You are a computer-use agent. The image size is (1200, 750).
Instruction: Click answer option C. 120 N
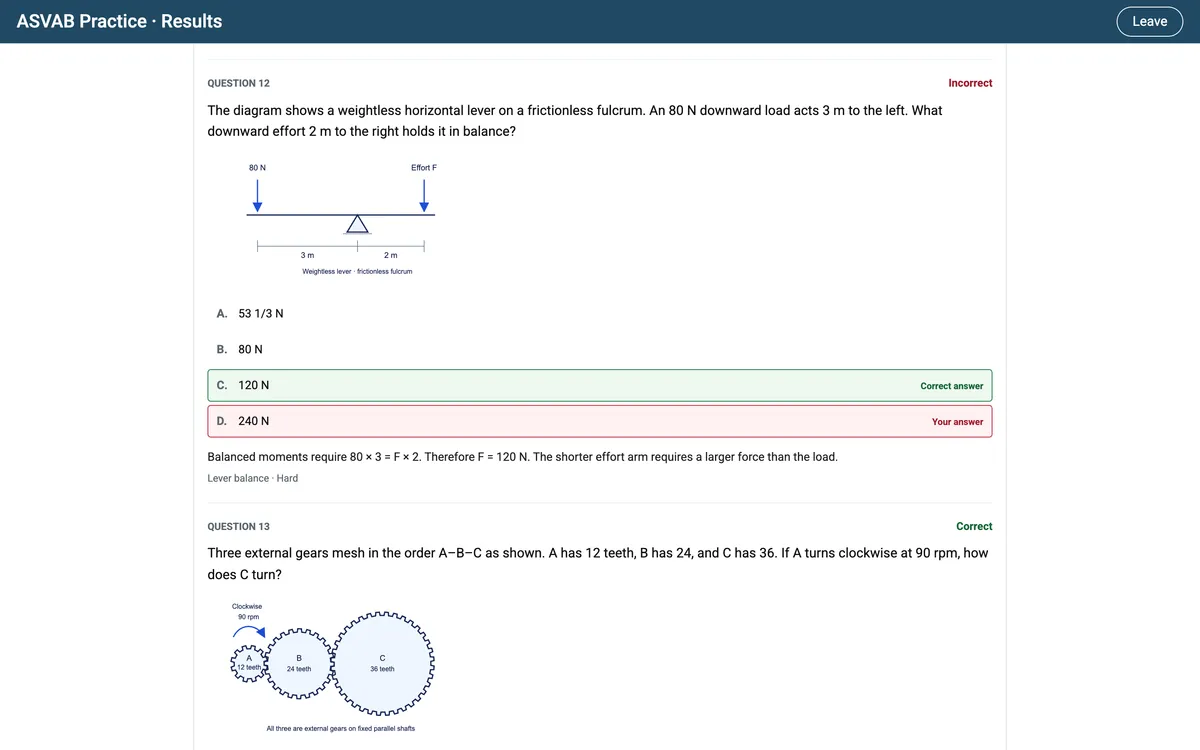599,385
